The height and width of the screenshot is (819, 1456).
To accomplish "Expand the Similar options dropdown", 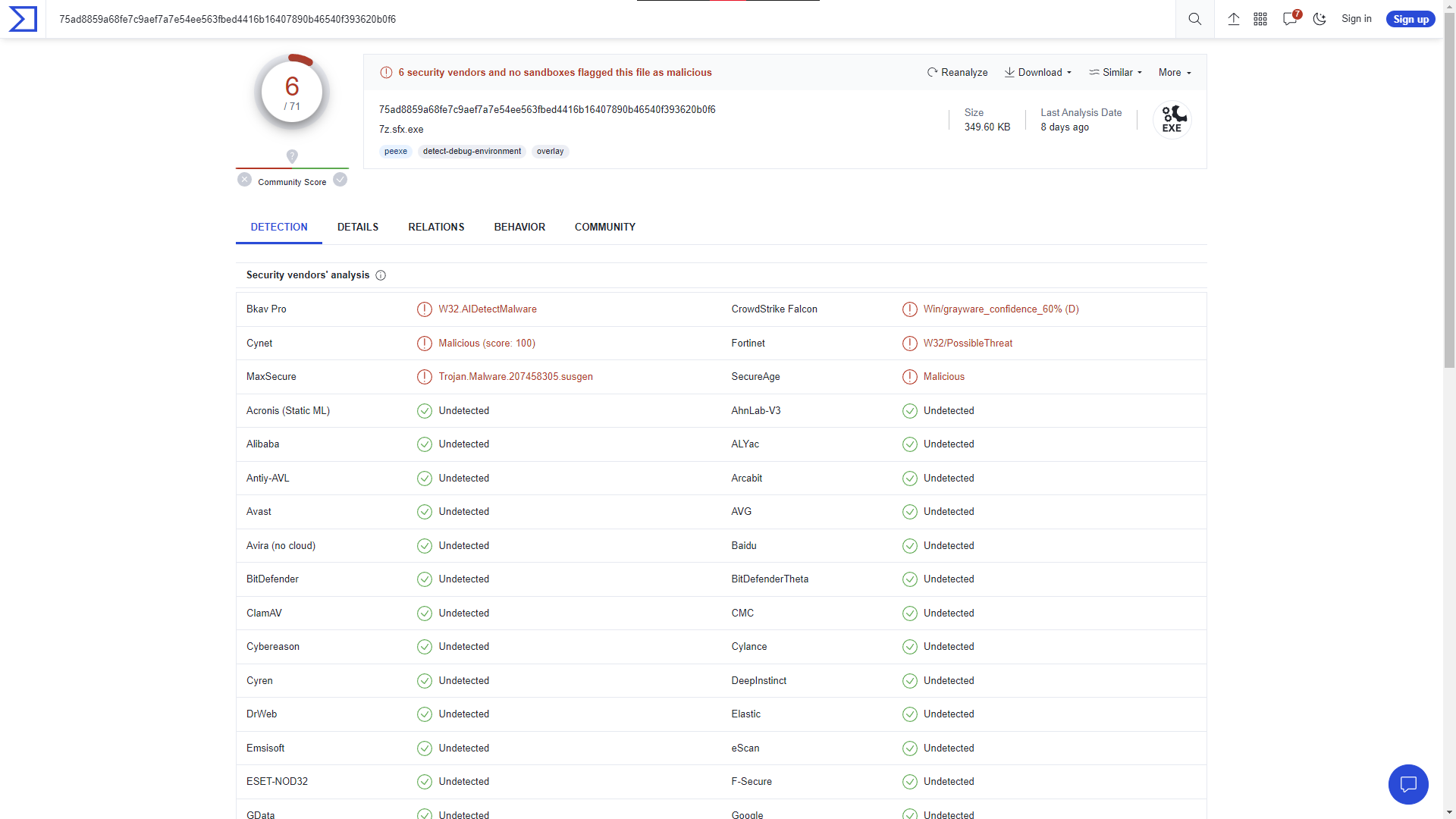I will tap(1115, 72).
